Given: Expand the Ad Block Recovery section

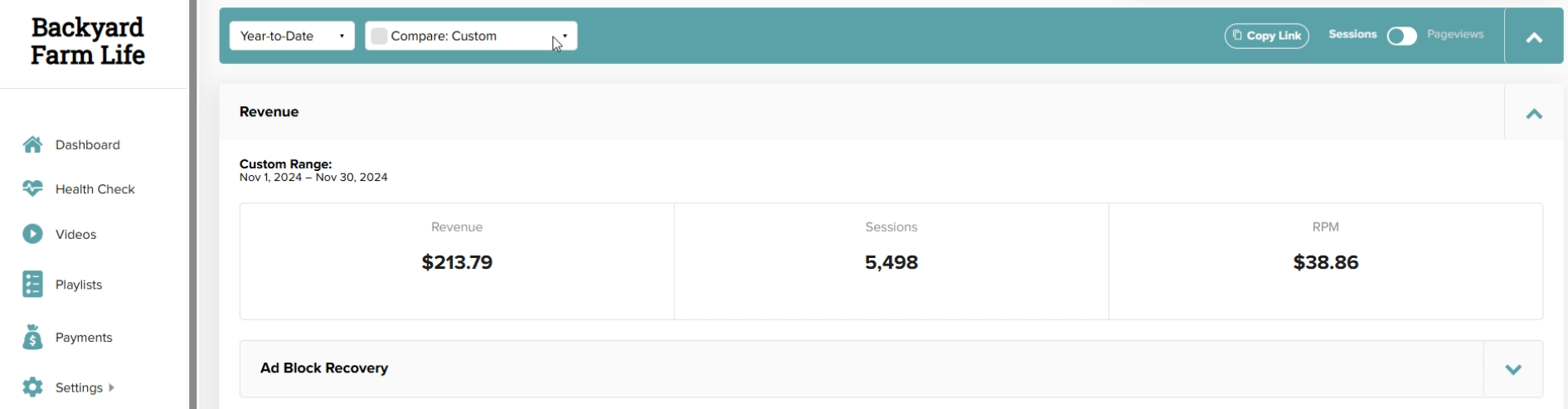Looking at the screenshot, I should coord(1512,369).
